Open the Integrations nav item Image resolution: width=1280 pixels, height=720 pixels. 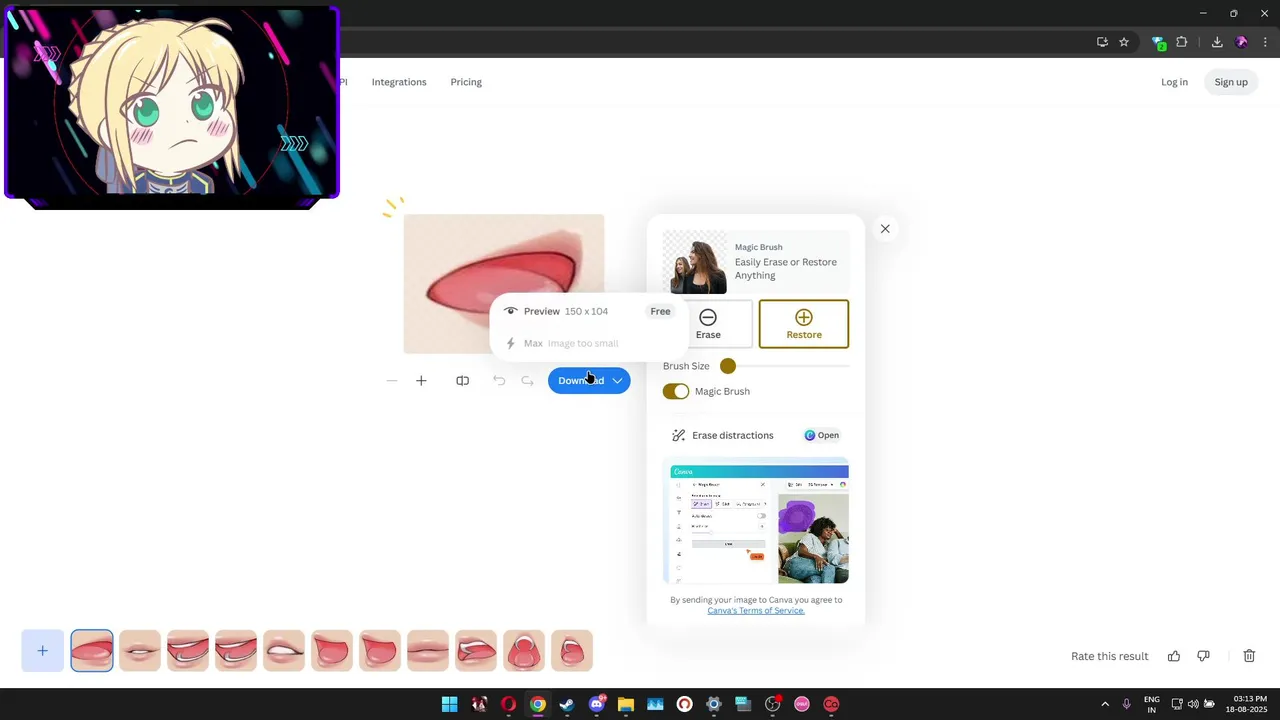click(399, 82)
